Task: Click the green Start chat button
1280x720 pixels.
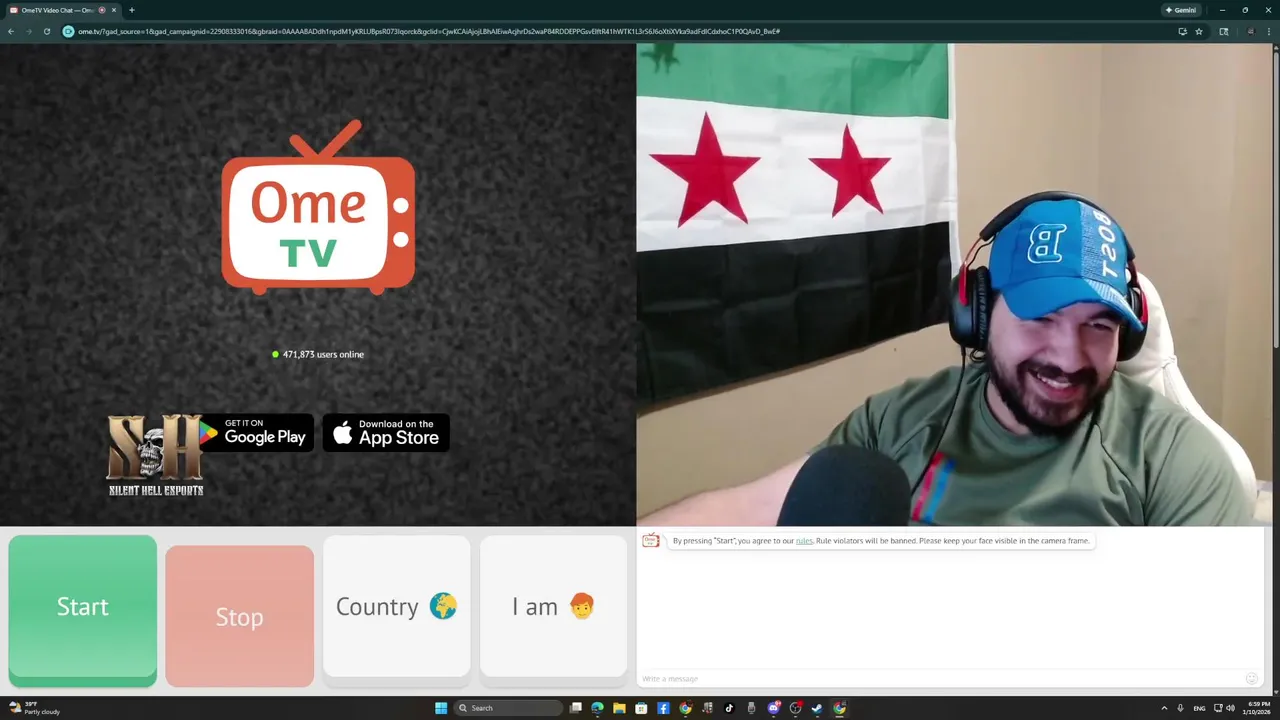Action: (82, 609)
